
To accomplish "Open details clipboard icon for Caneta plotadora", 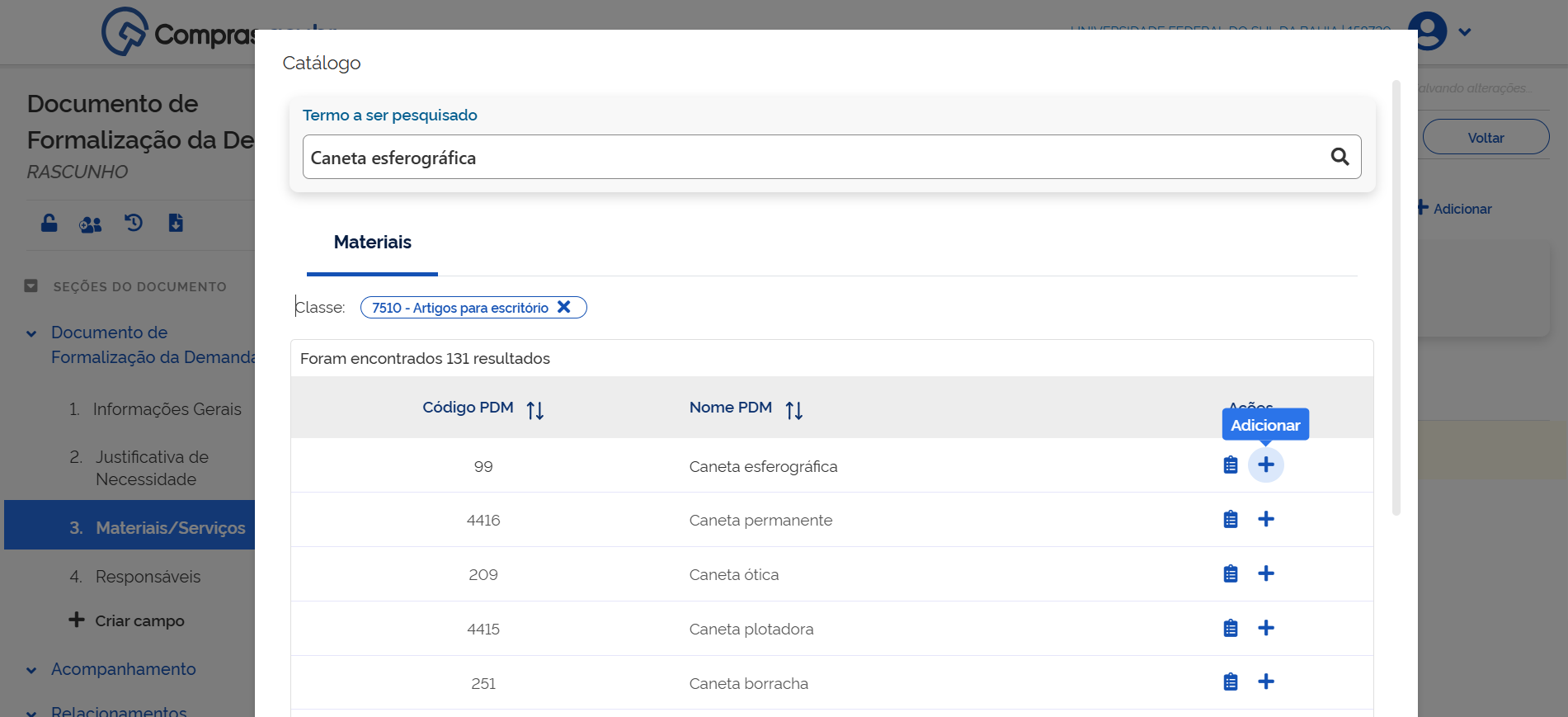I will (x=1230, y=629).
